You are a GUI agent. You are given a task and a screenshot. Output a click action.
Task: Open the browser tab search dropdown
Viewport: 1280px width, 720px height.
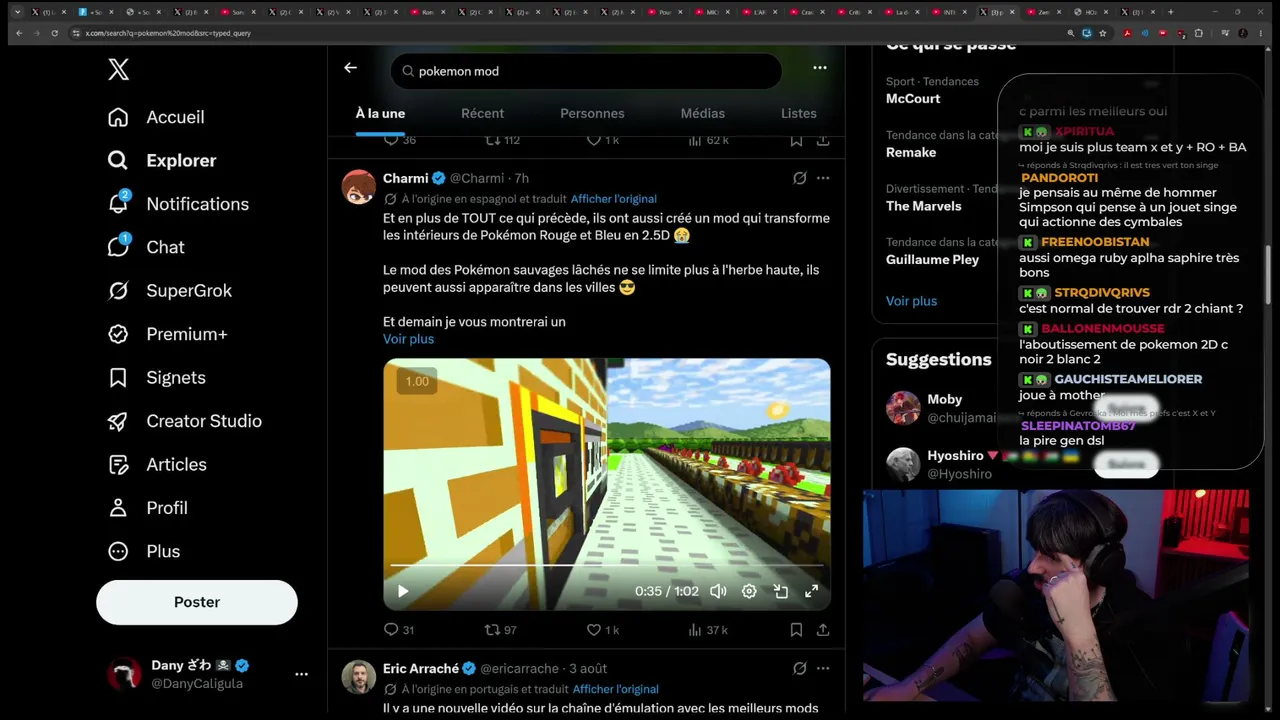(x=17, y=12)
